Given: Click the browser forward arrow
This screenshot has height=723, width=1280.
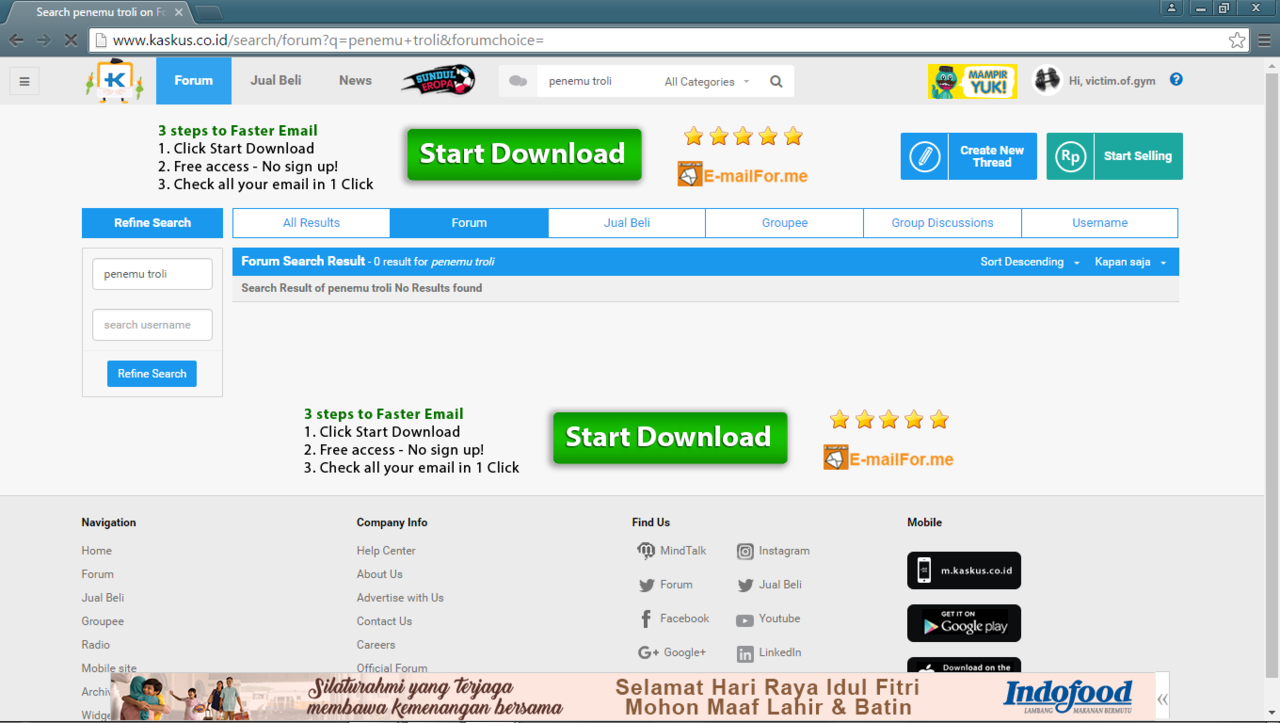Looking at the screenshot, I should 43,40.
